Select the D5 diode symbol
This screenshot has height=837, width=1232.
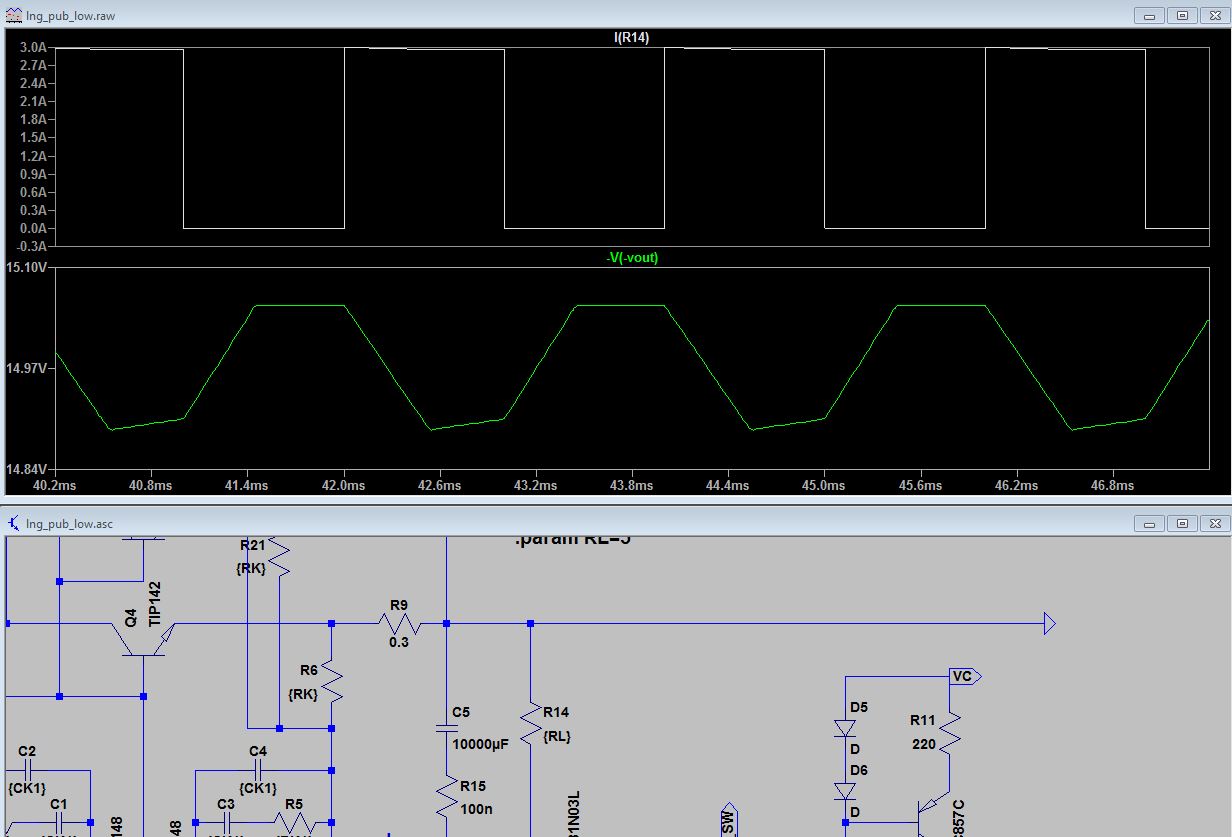click(x=845, y=729)
